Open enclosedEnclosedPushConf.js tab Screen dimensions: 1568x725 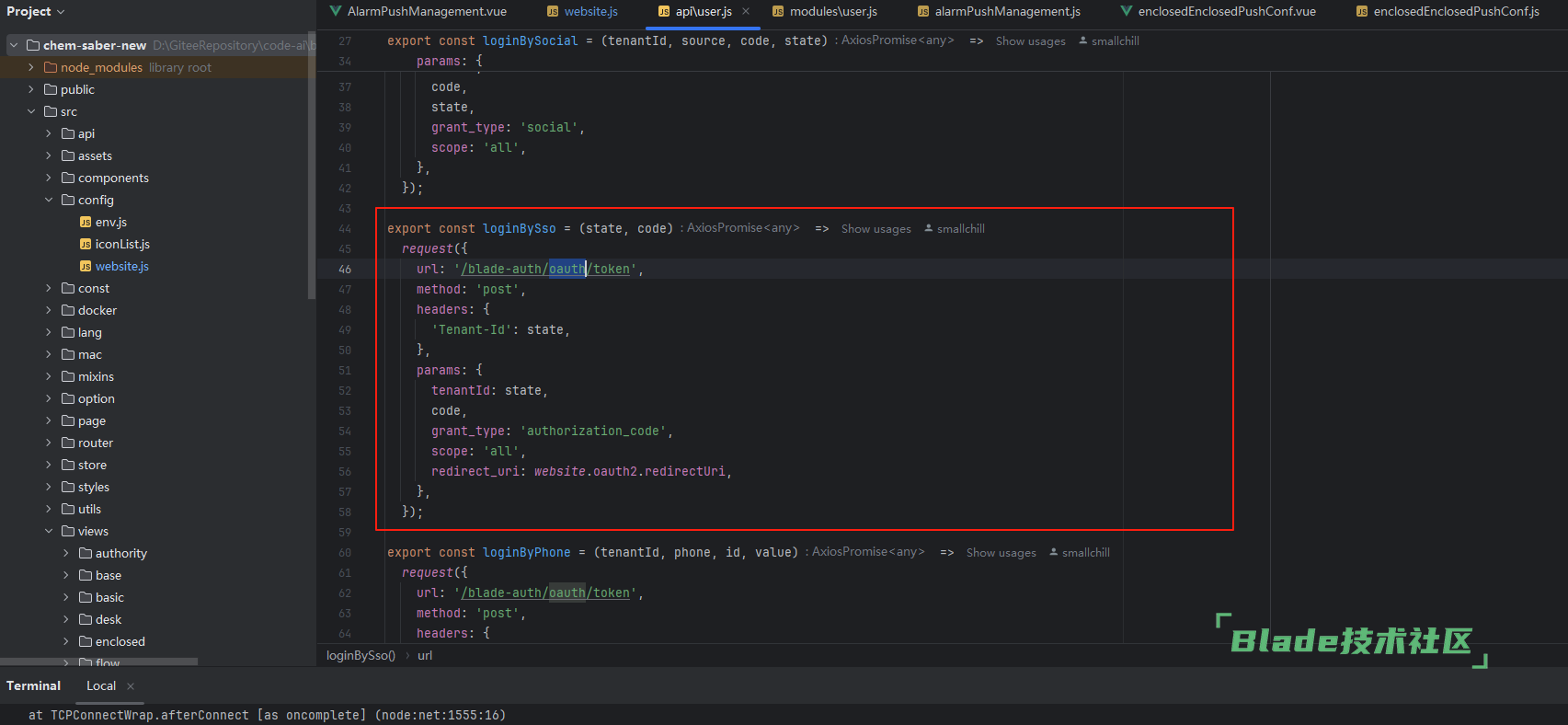pyautogui.click(x=1448, y=12)
